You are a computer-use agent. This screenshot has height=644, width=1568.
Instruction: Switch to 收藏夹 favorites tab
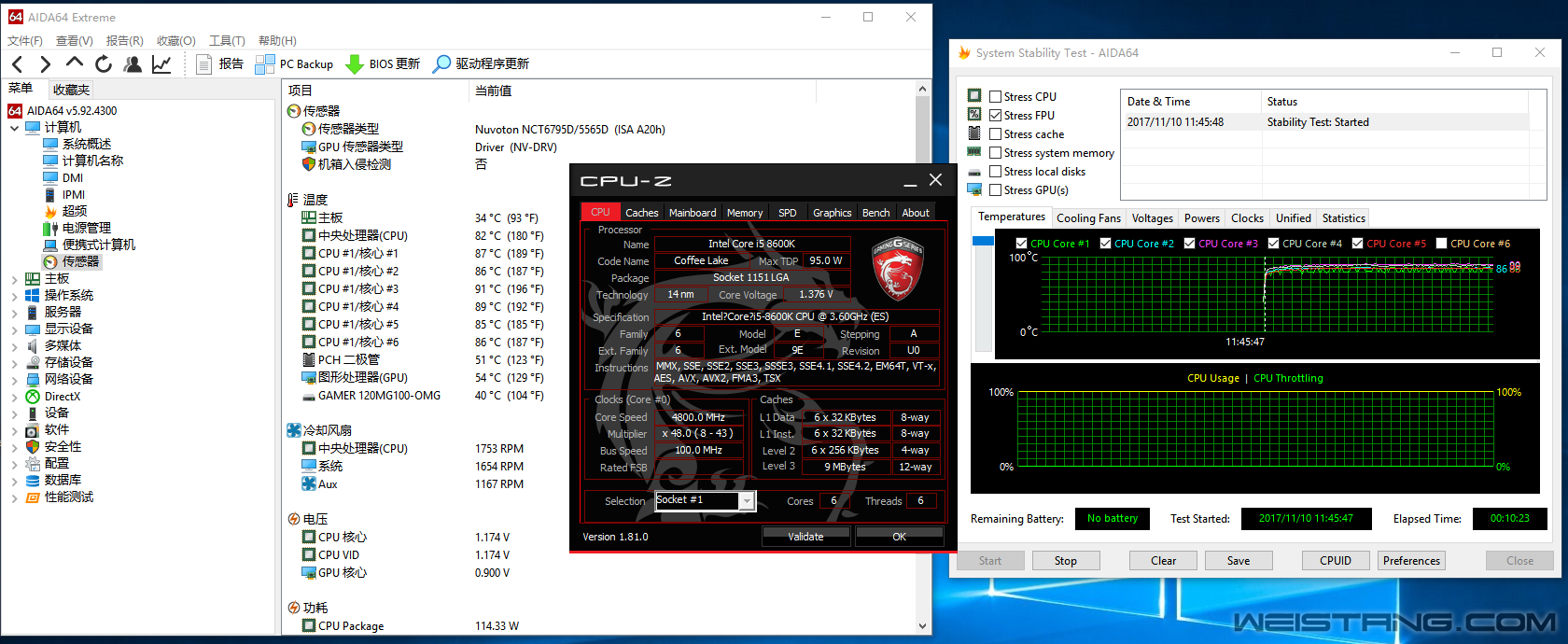pyautogui.click(x=71, y=90)
